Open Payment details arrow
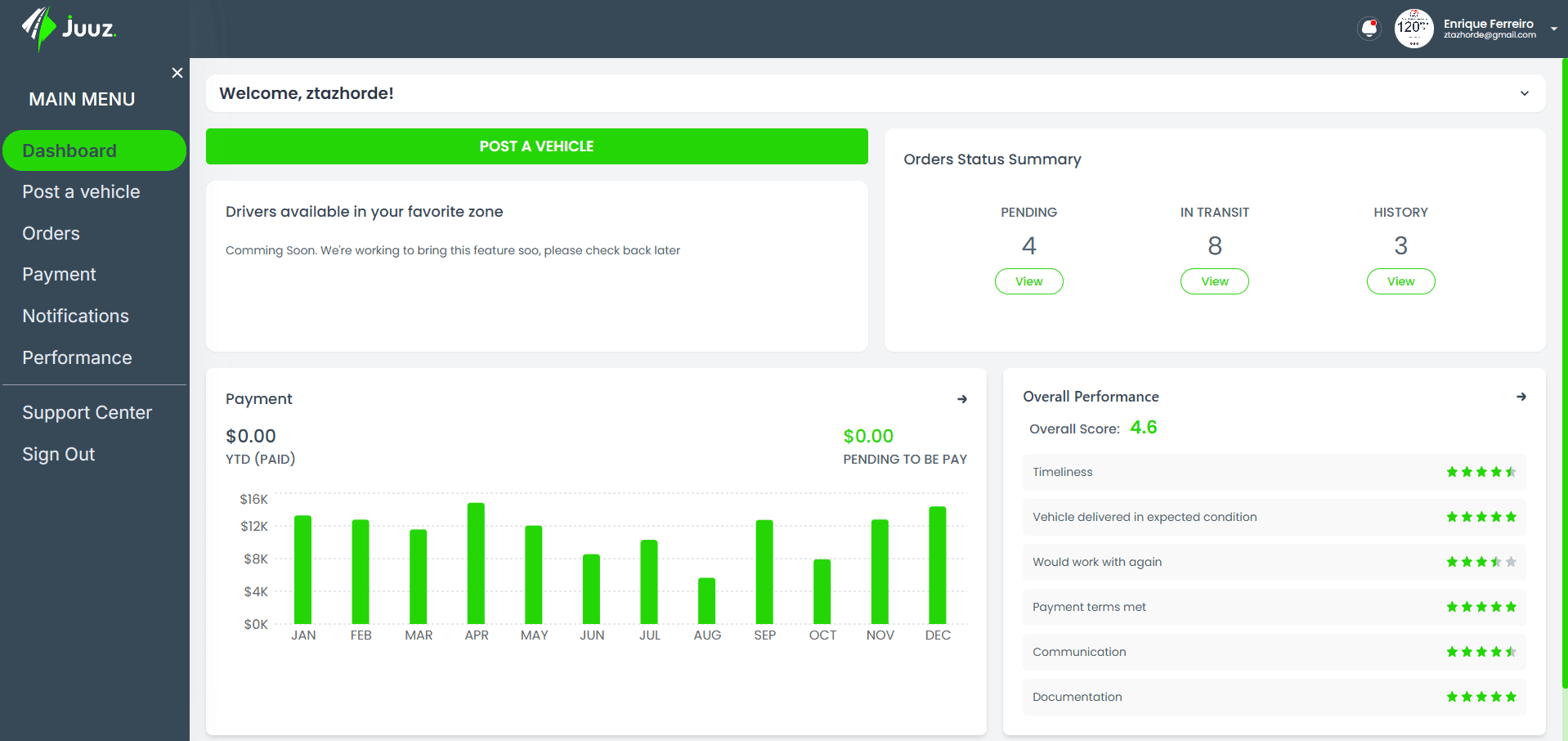This screenshot has width=1568, height=741. pos(962,399)
